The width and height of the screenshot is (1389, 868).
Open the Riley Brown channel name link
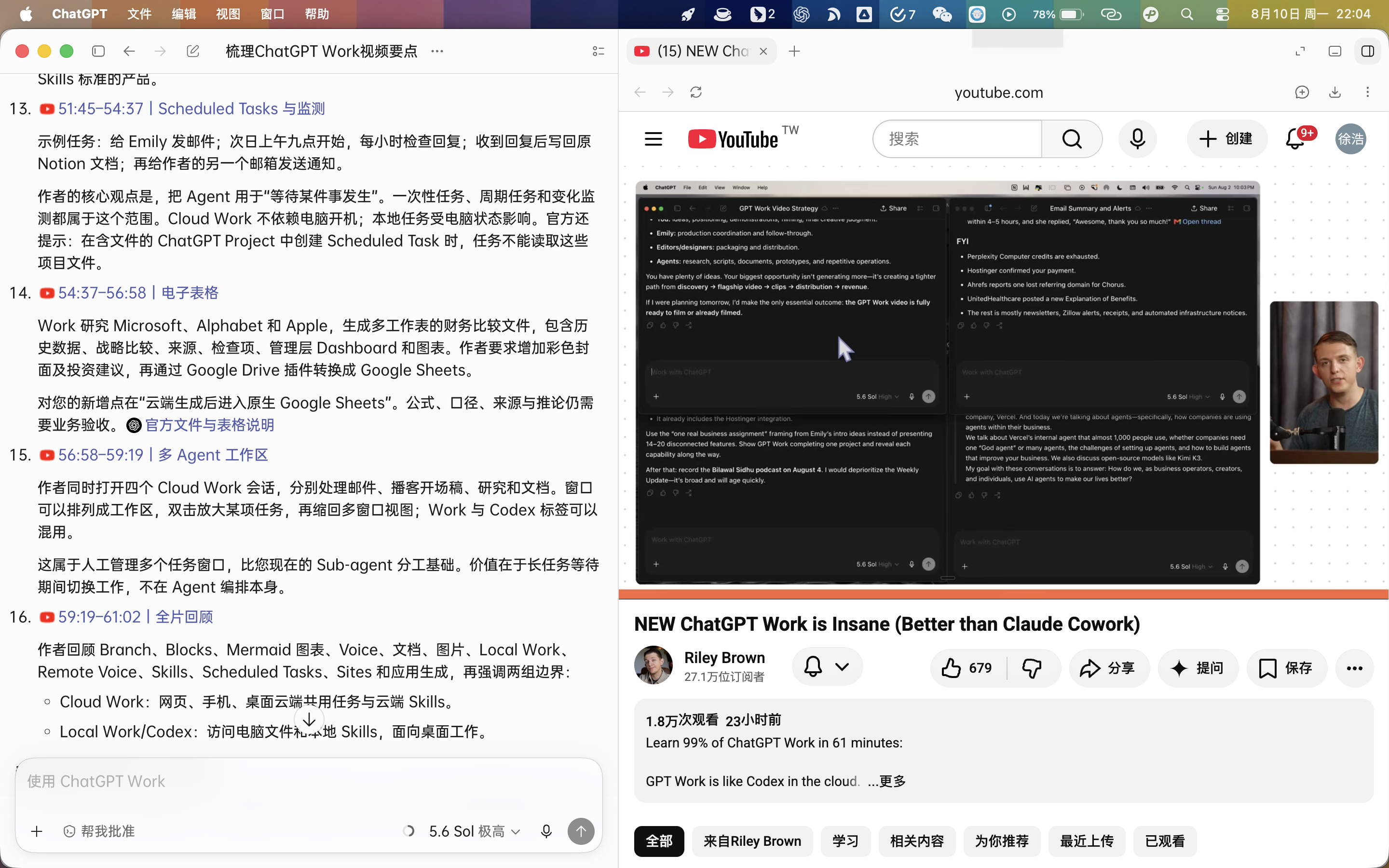click(724, 658)
